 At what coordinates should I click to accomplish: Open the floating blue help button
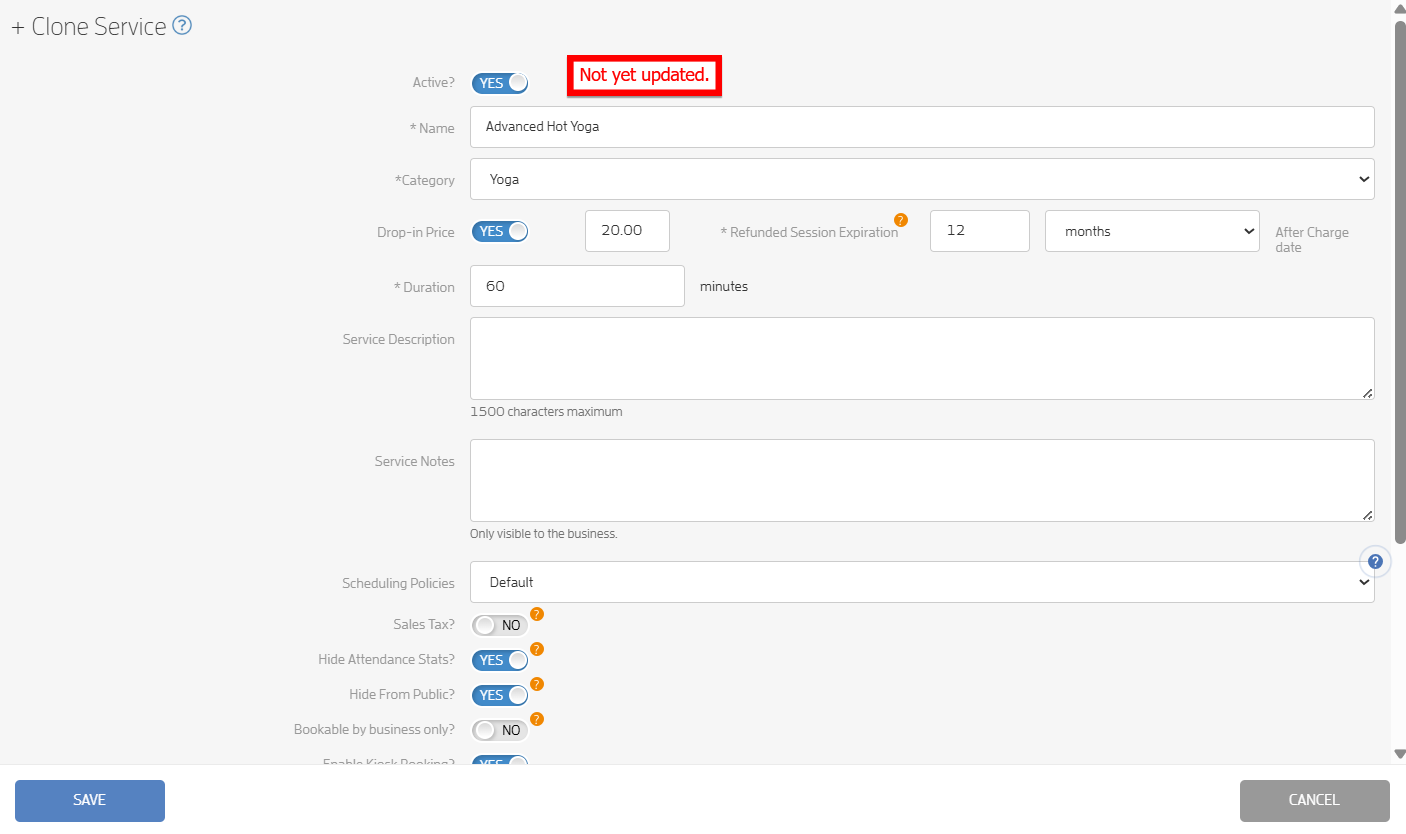(1375, 561)
